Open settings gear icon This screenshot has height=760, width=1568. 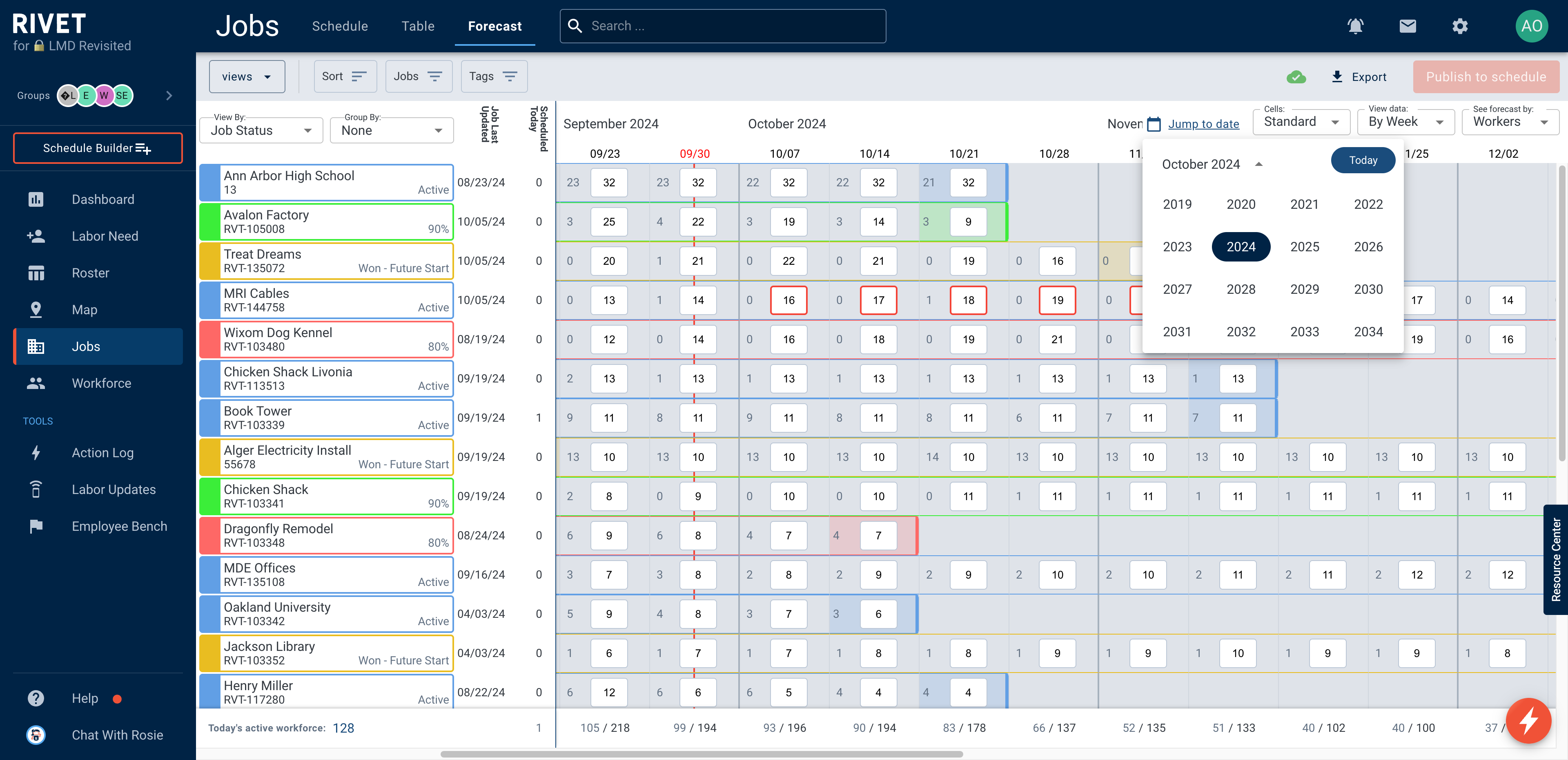[x=1460, y=26]
